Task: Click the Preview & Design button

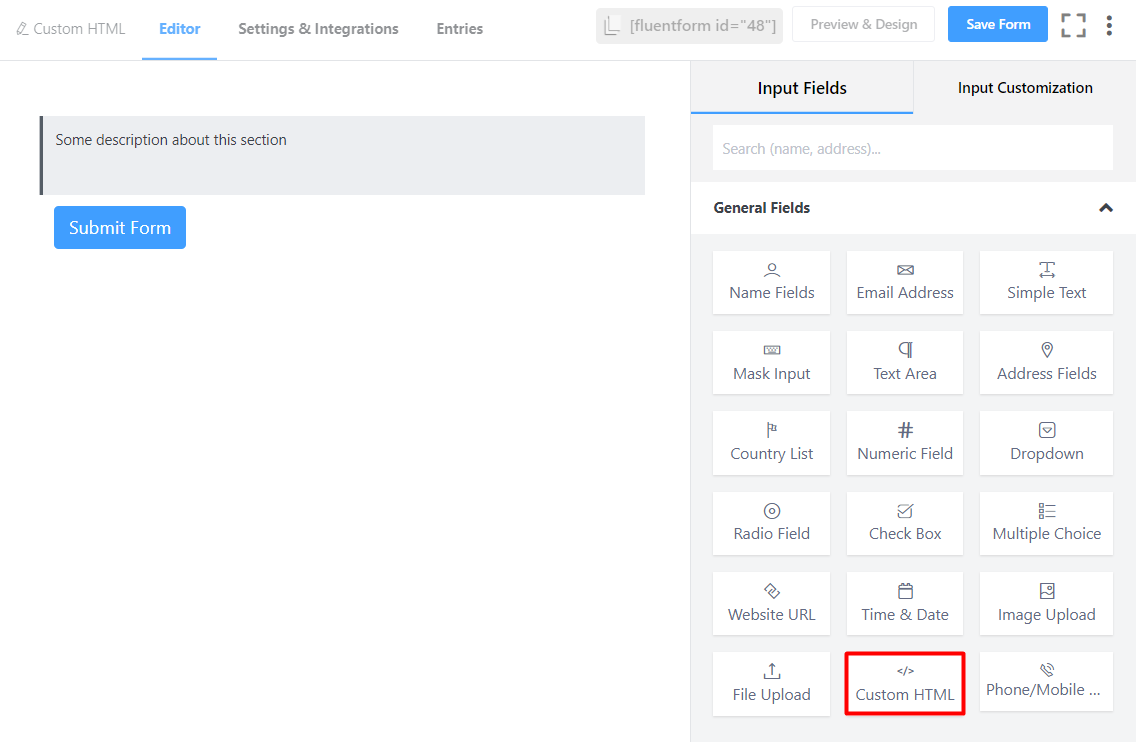Action: pyautogui.click(x=864, y=24)
